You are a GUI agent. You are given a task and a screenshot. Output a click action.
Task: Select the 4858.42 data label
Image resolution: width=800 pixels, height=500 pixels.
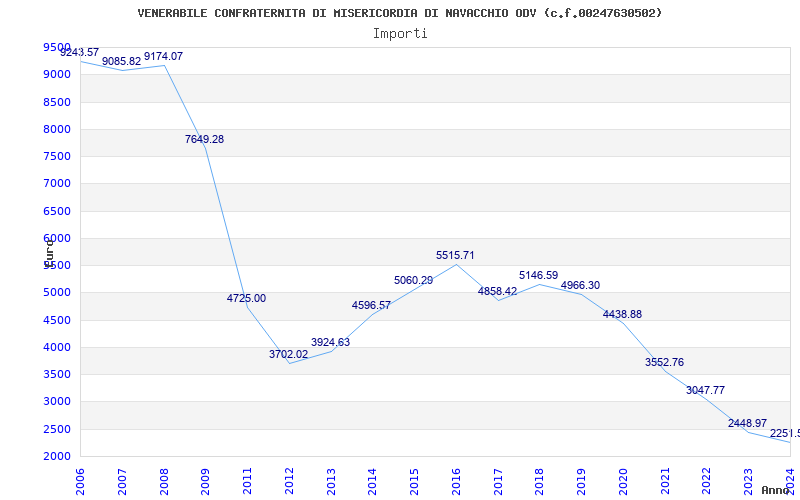(497, 291)
